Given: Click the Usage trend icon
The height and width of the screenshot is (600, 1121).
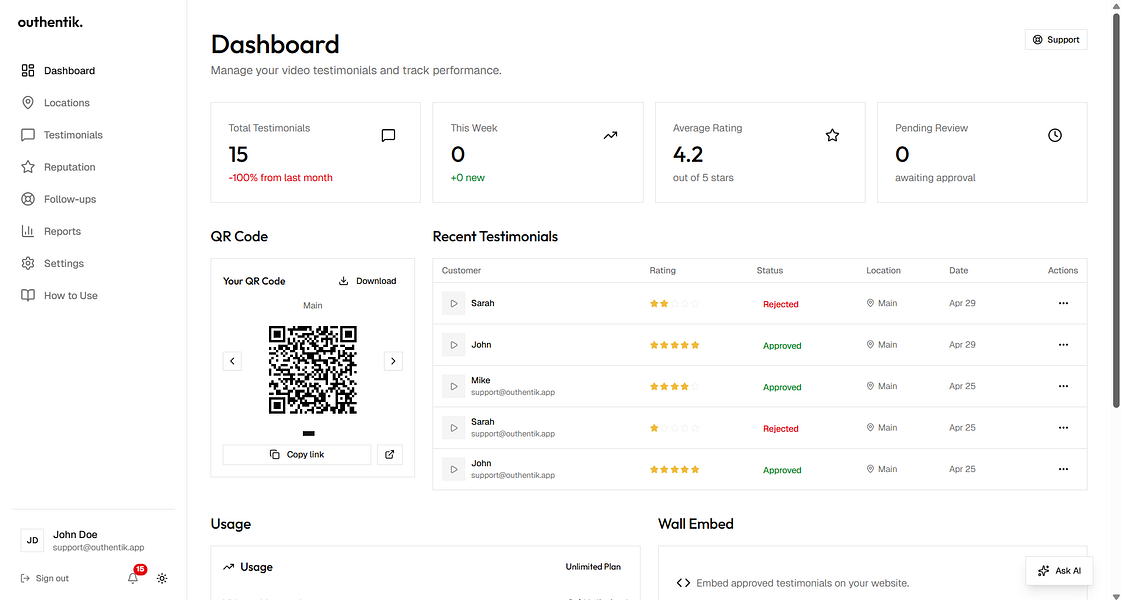Looking at the screenshot, I should [x=228, y=567].
